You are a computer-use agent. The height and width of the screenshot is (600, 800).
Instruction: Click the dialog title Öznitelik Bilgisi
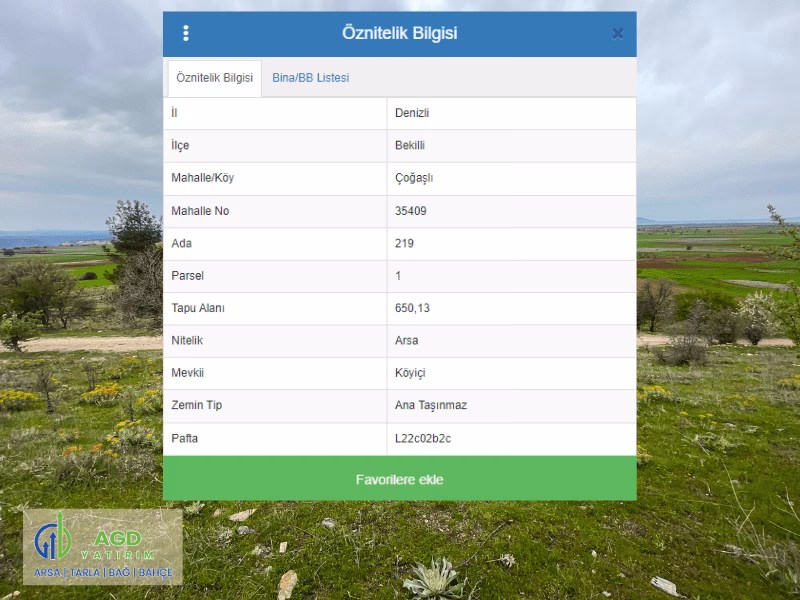point(399,33)
